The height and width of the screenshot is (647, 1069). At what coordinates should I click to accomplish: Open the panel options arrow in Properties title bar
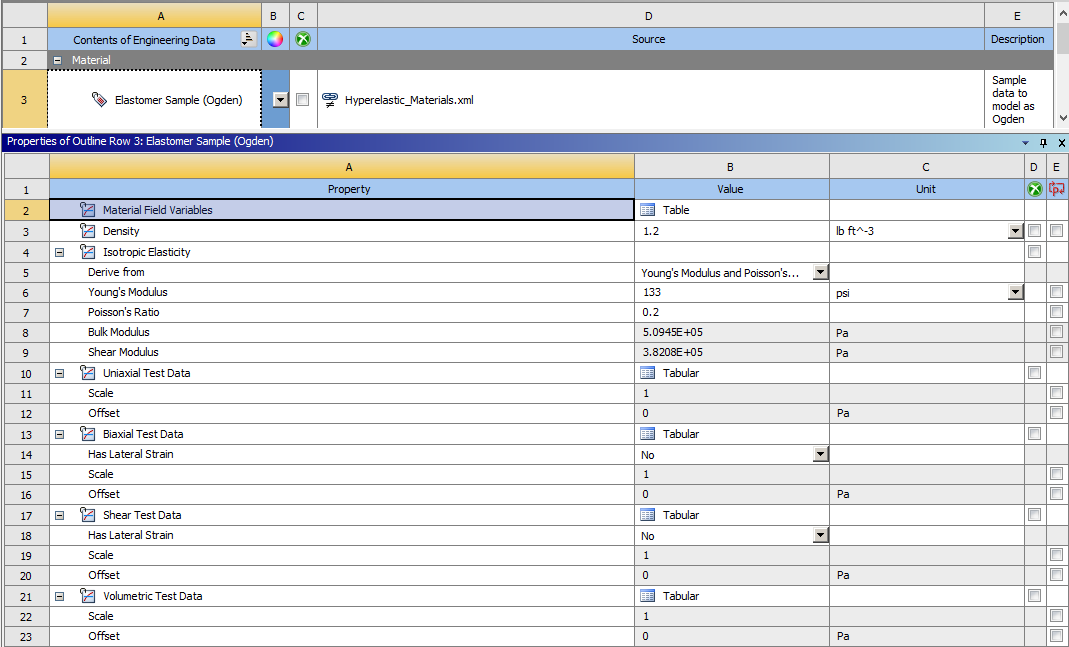pyautogui.click(x=1026, y=143)
